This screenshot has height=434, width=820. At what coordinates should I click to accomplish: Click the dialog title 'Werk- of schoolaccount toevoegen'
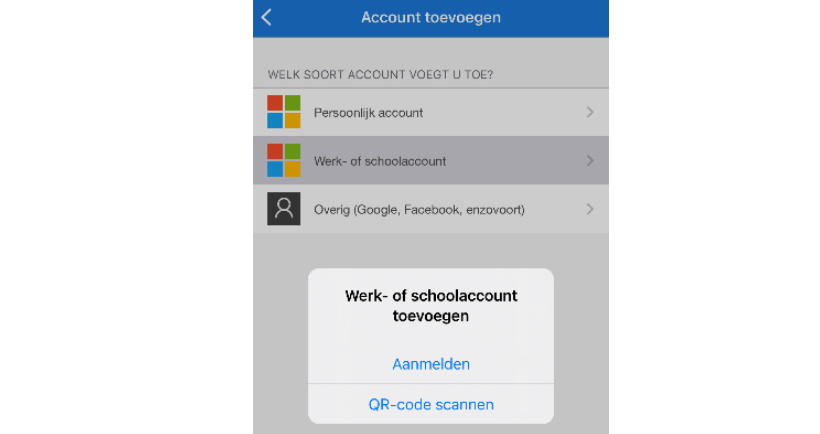tap(431, 305)
